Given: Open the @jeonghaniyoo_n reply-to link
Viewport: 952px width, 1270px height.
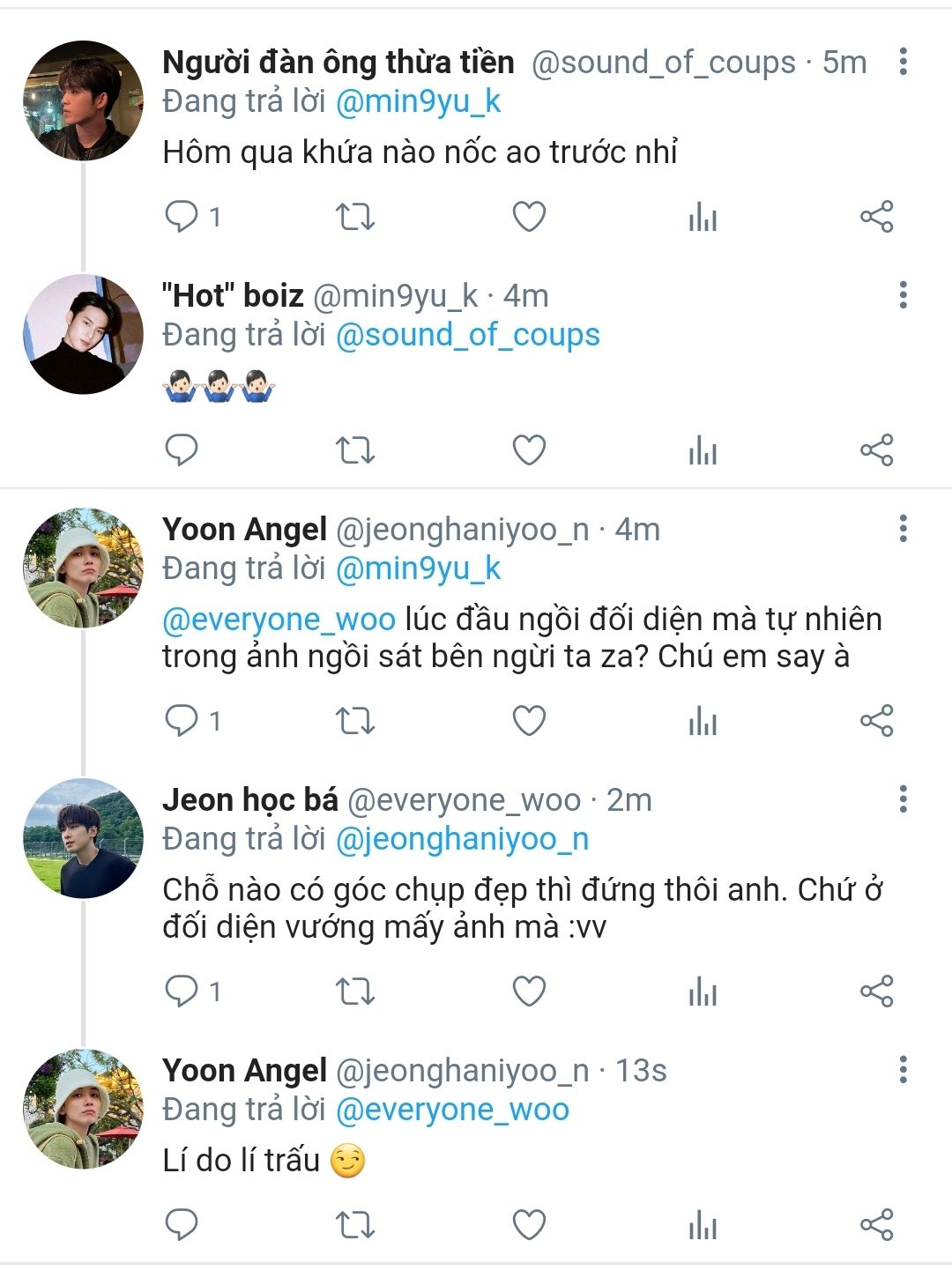Looking at the screenshot, I should (x=462, y=839).
